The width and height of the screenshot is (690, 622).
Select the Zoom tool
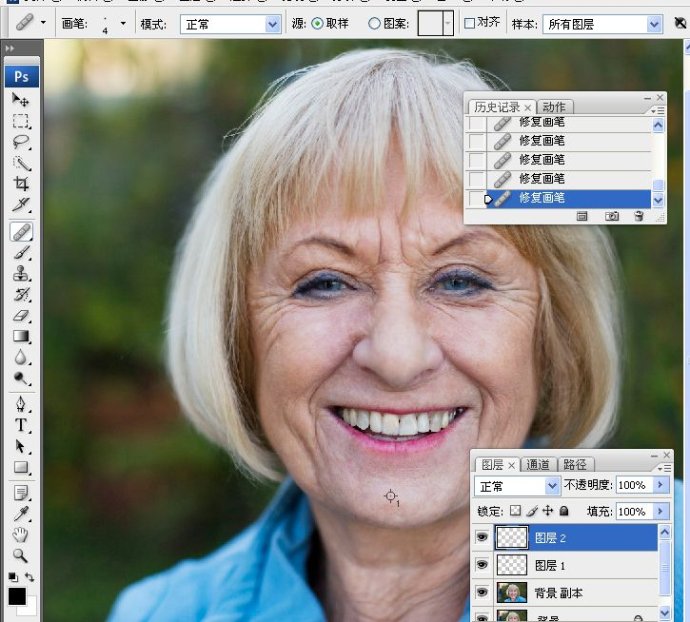20,556
